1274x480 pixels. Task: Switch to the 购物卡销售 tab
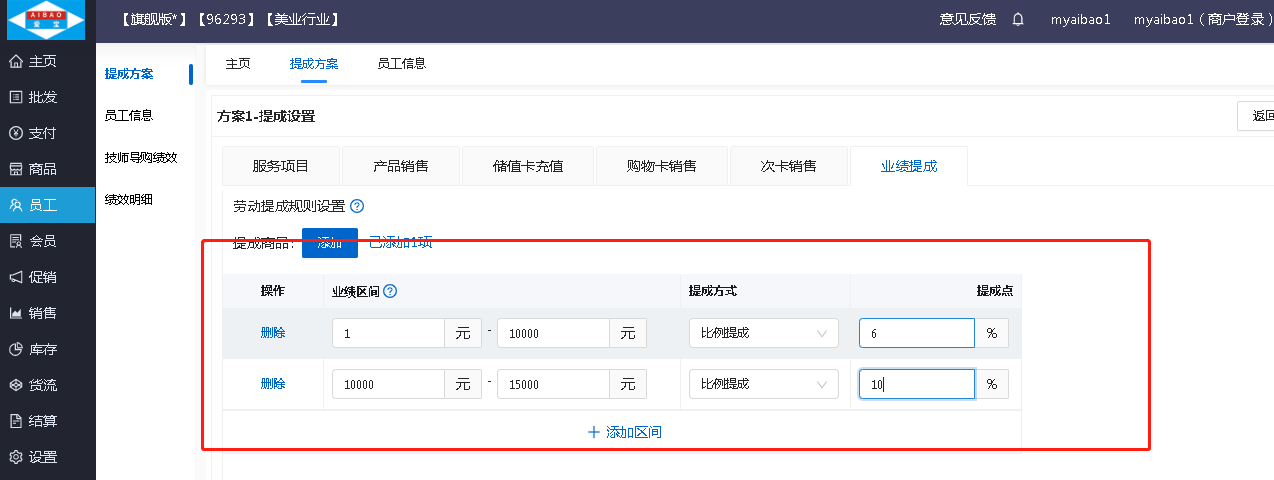pos(662,166)
